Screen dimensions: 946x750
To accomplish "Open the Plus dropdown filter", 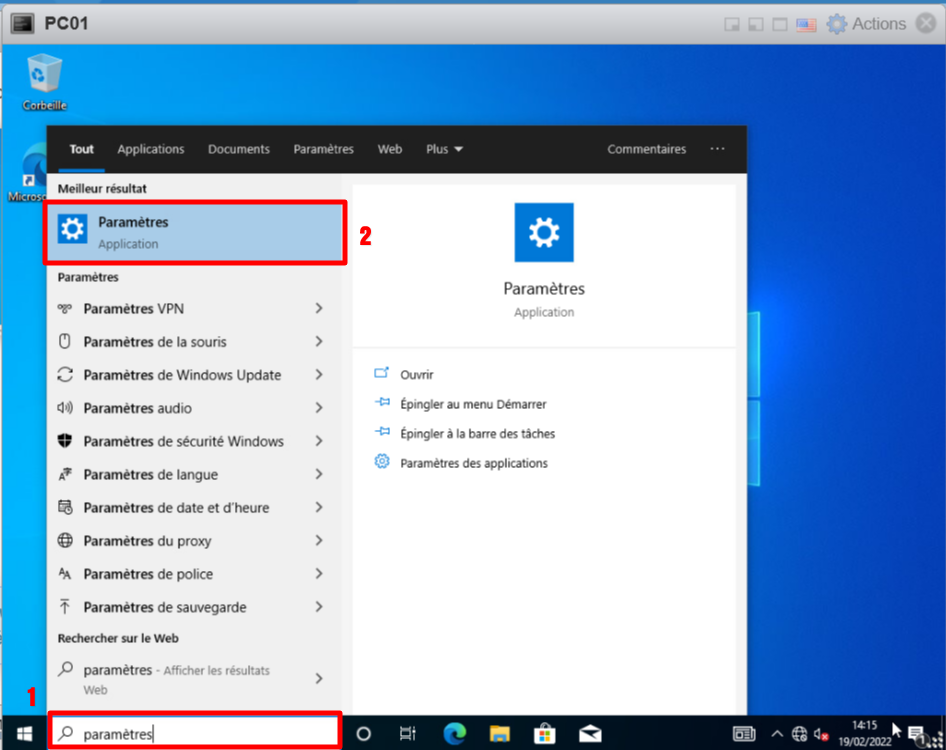I will pyautogui.click(x=444, y=149).
